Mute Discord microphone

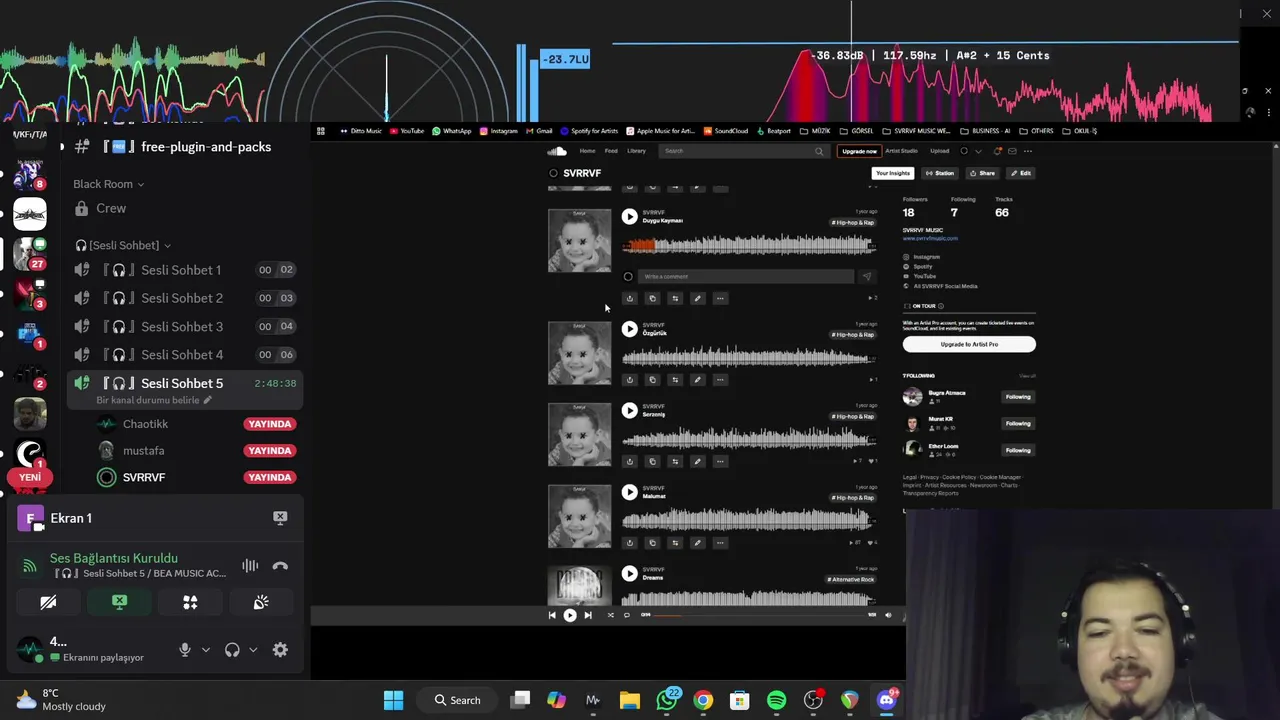click(x=185, y=650)
